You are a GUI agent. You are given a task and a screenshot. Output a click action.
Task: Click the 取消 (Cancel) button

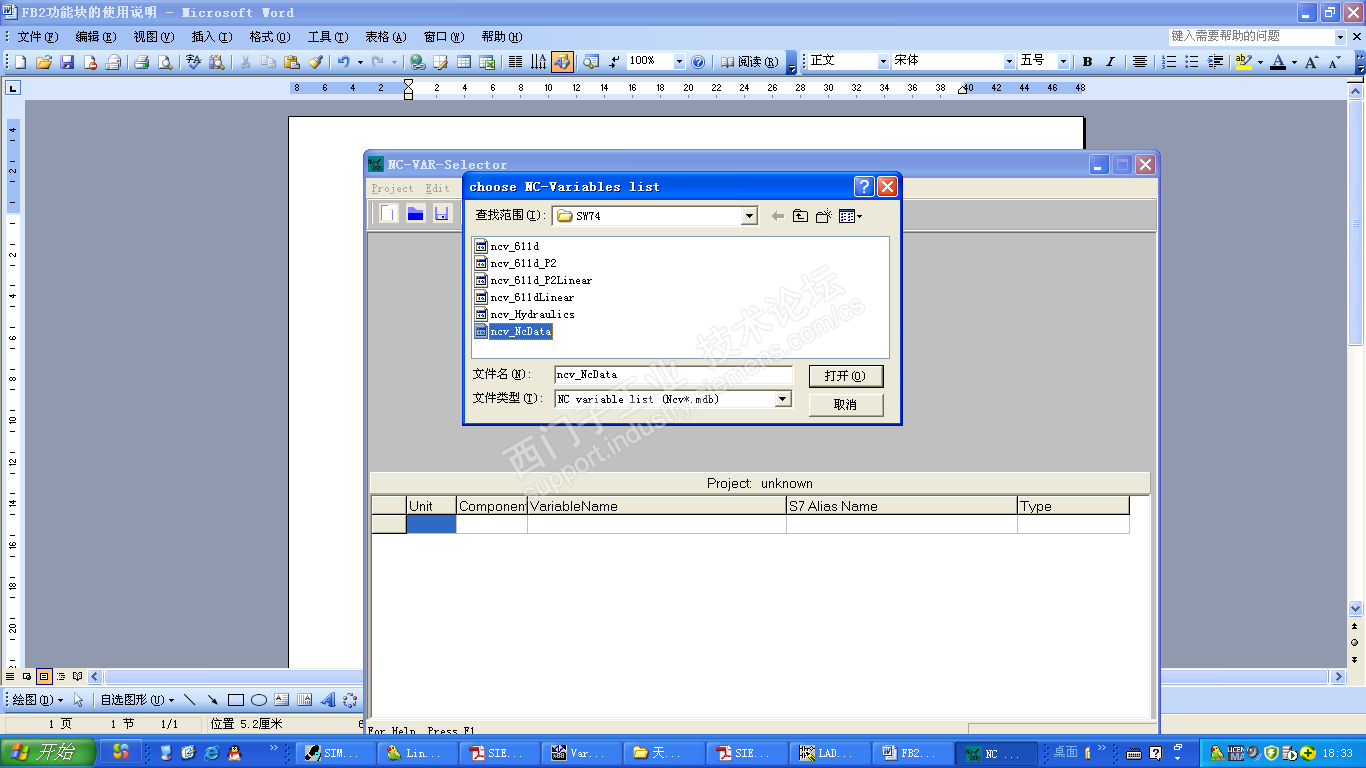pyautogui.click(x=846, y=405)
